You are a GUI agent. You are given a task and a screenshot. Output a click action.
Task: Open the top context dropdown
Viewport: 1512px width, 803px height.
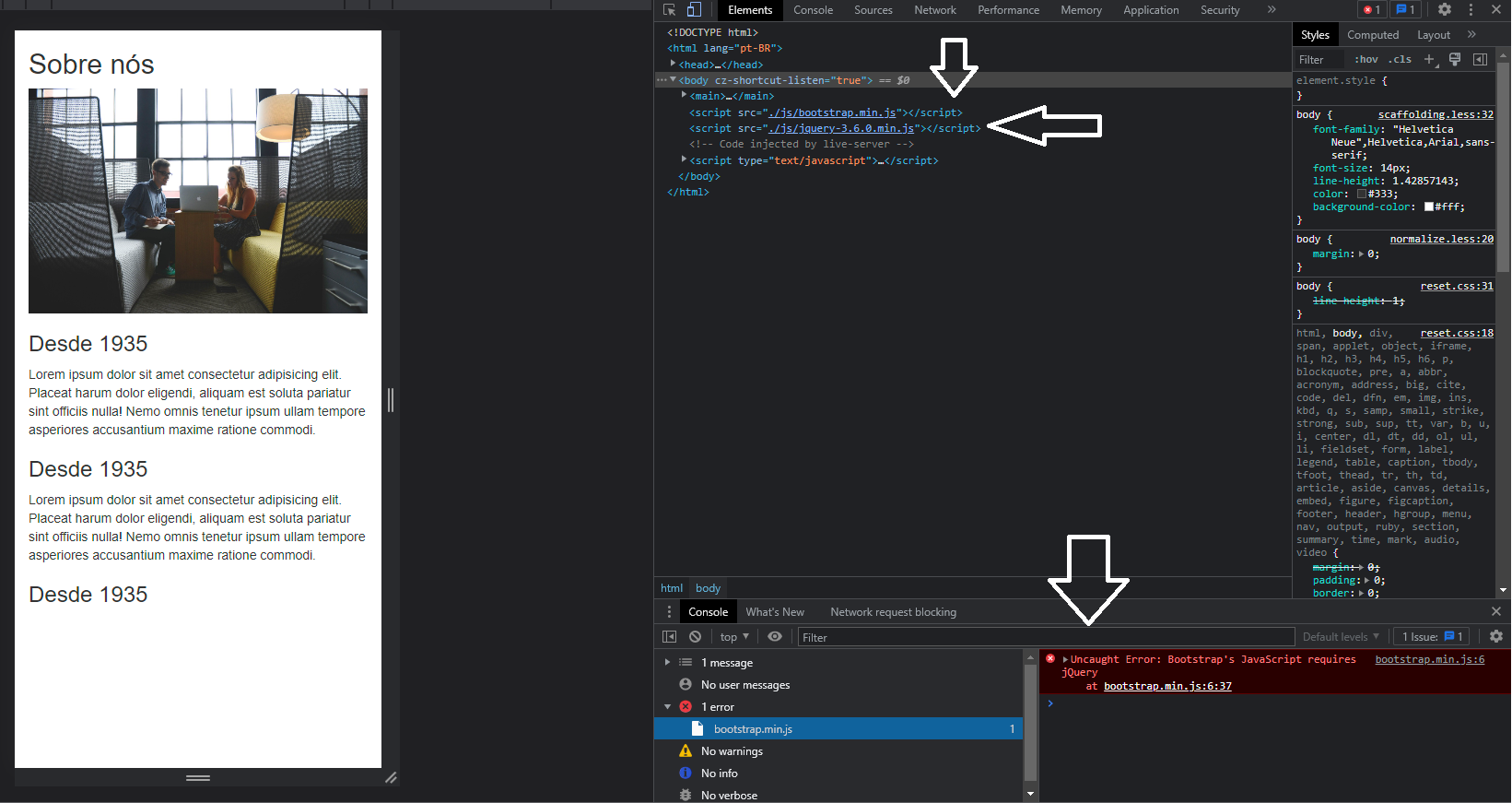click(734, 637)
